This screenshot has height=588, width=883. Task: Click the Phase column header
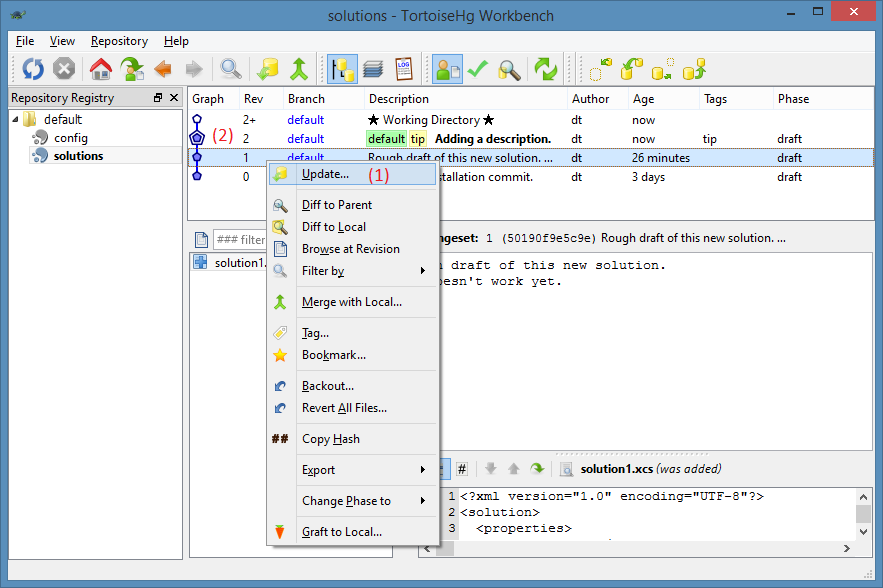[x=823, y=99]
